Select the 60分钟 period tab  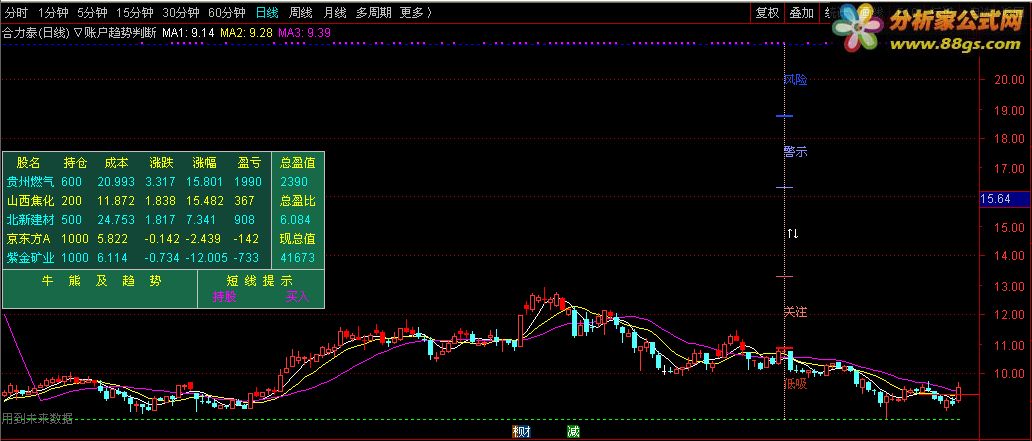pyautogui.click(x=226, y=12)
